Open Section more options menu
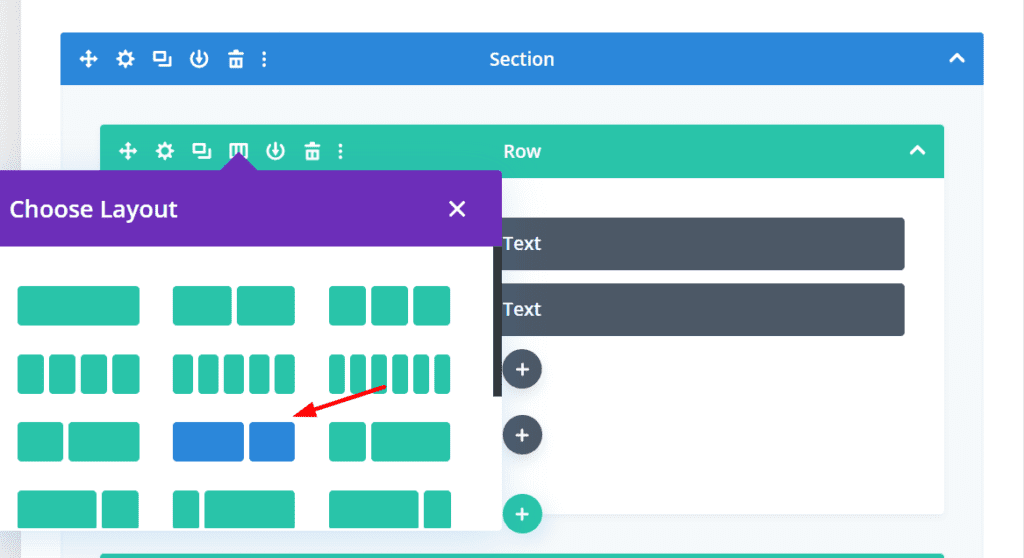 pyautogui.click(x=264, y=59)
